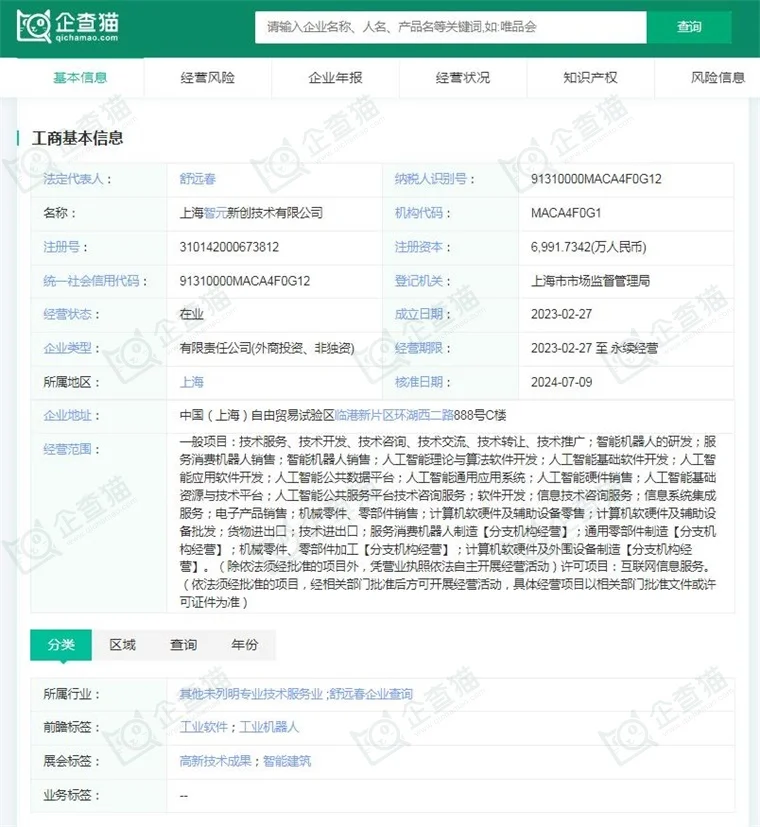Click the 机构代码 field label

tap(419, 213)
